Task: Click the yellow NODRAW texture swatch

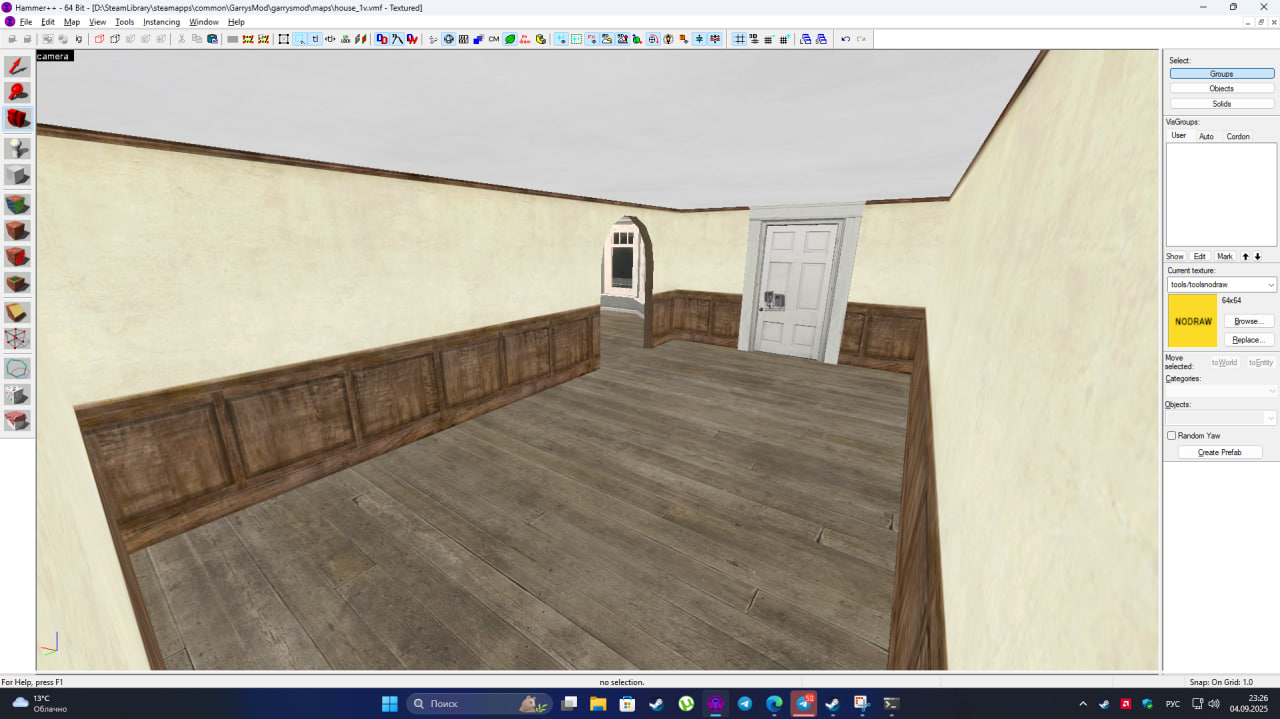Action: pyautogui.click(x=1192, y=321)
